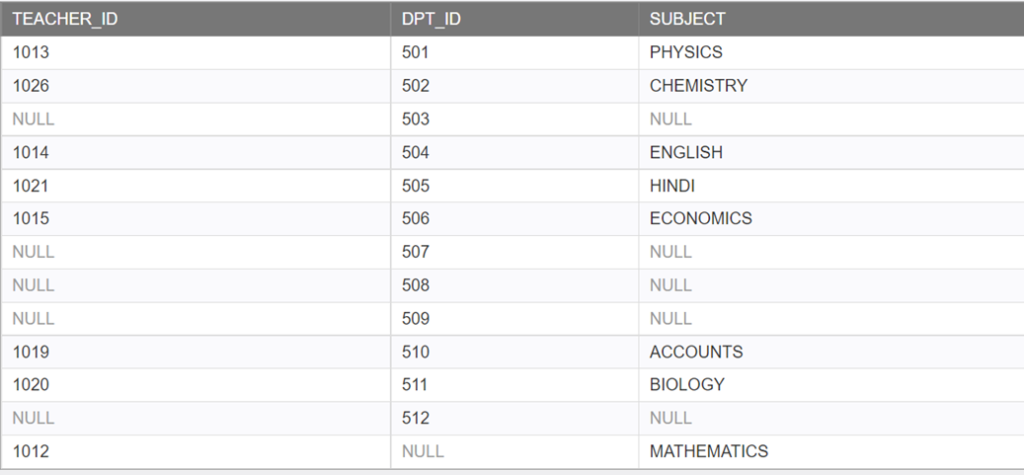Select teacher ID 1013 cell
The height and width of the screenshot is (475, 1024).
point(196,52)
